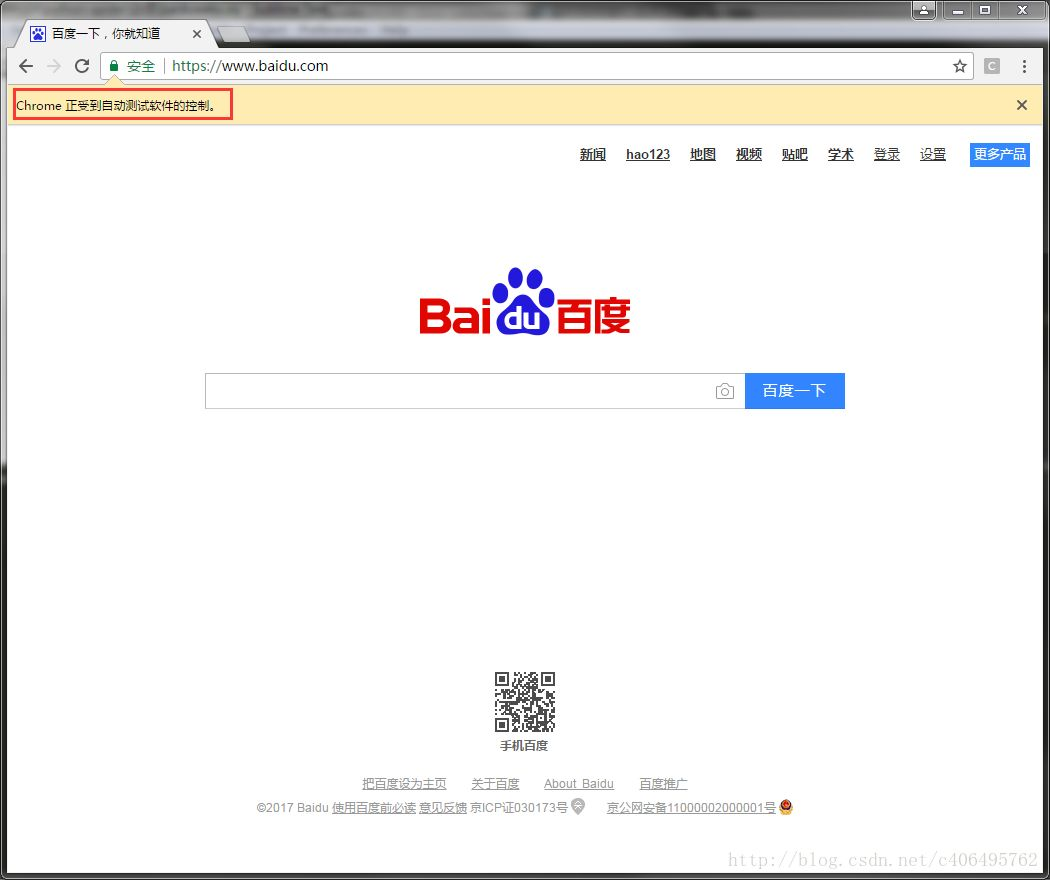Click the 把百度设为主页 link

point(404,784)
